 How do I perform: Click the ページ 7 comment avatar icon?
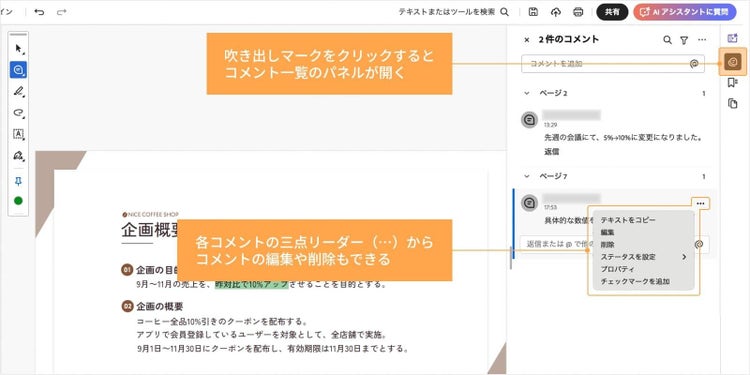pos(529,203)
